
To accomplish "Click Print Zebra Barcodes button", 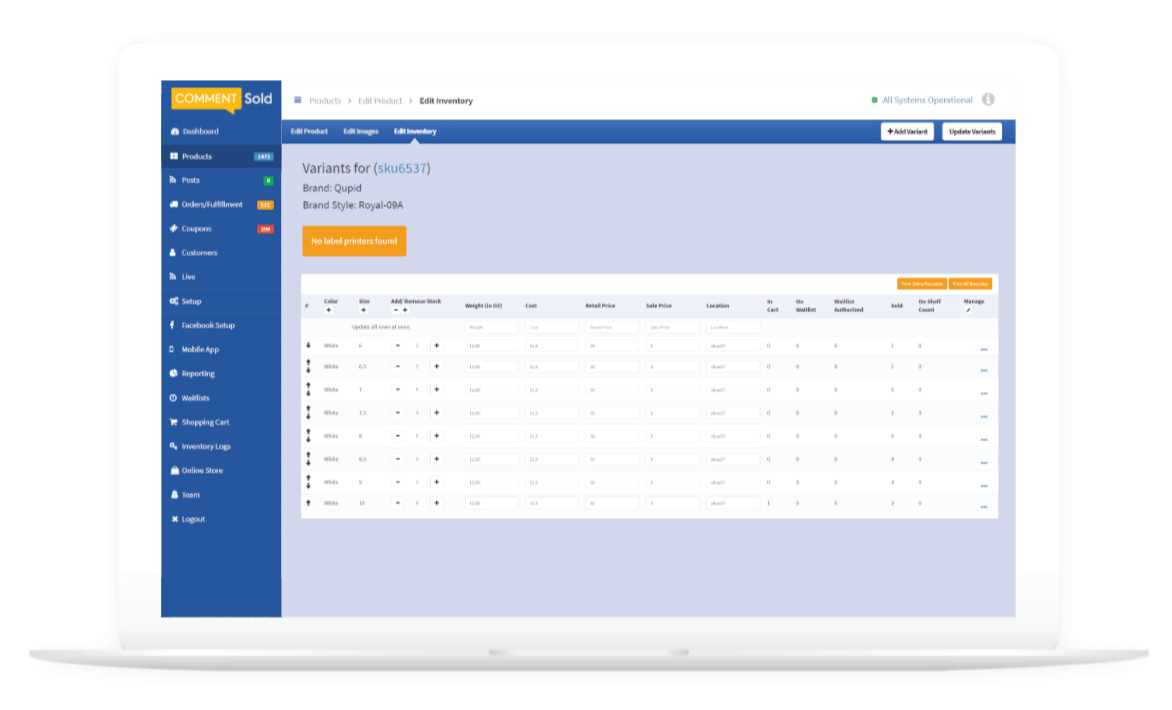I will [922, 284].
